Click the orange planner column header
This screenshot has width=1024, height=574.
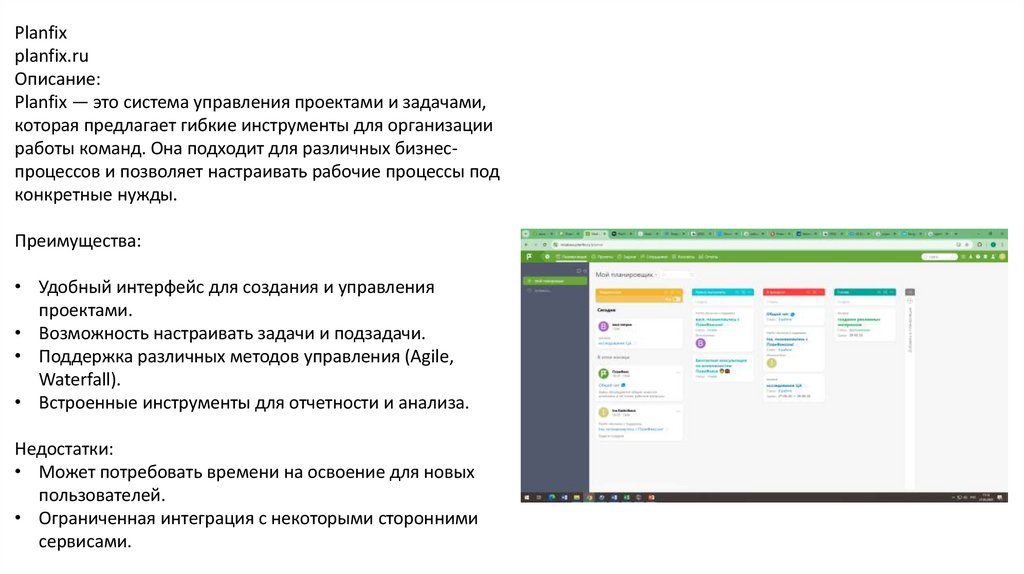point(639,295)
